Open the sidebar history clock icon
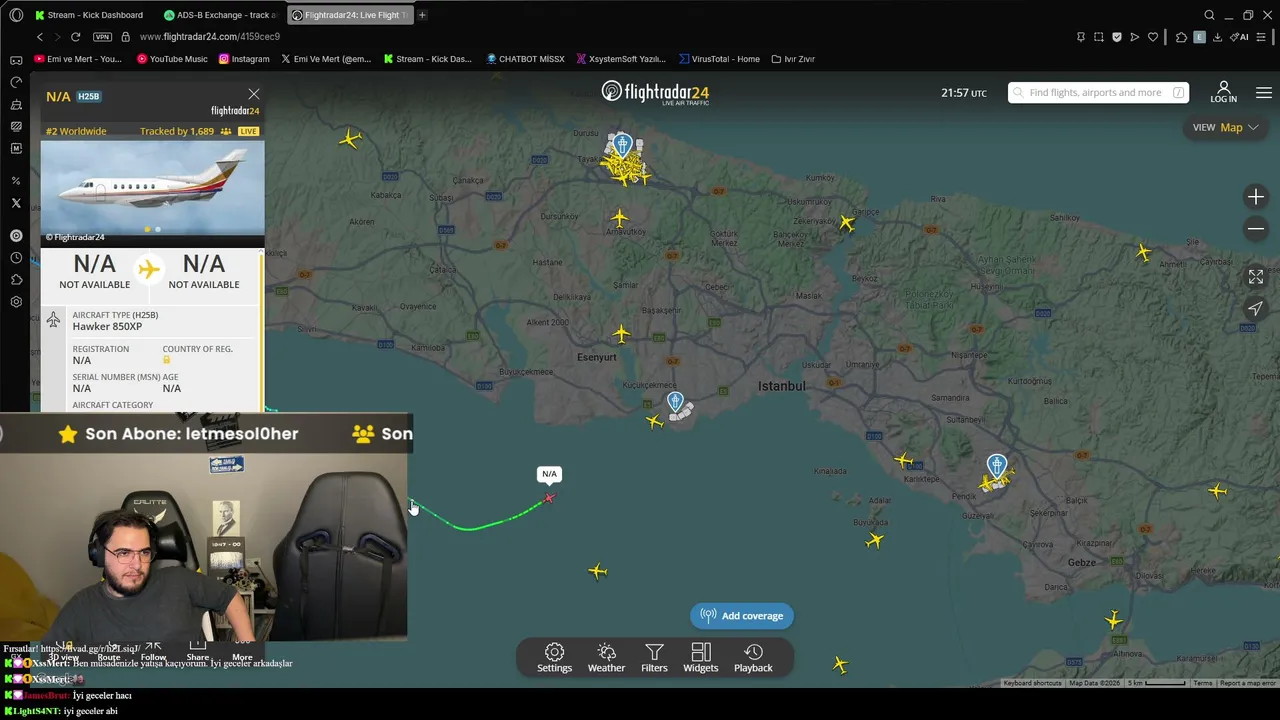Viewport: 1280px width, 720px height. (16, 258)
